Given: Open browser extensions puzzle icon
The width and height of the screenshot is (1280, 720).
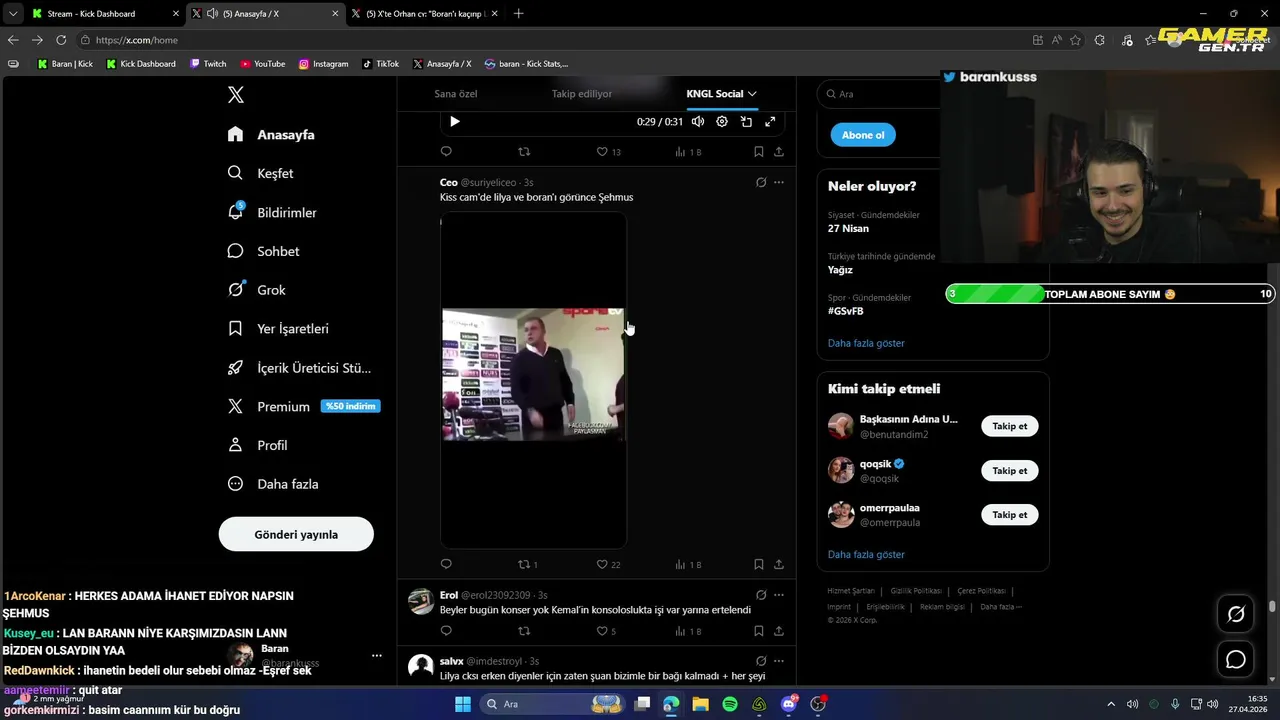Looking at the screenshot, I should point(1100,40).
